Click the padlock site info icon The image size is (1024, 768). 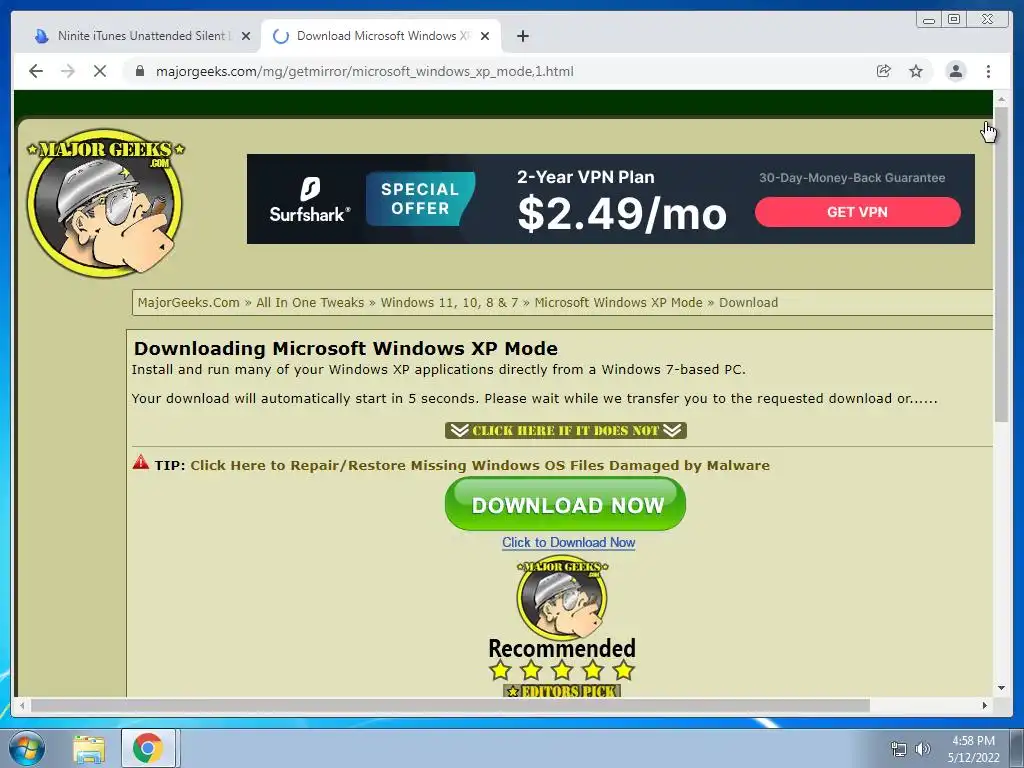coord(139,71)
